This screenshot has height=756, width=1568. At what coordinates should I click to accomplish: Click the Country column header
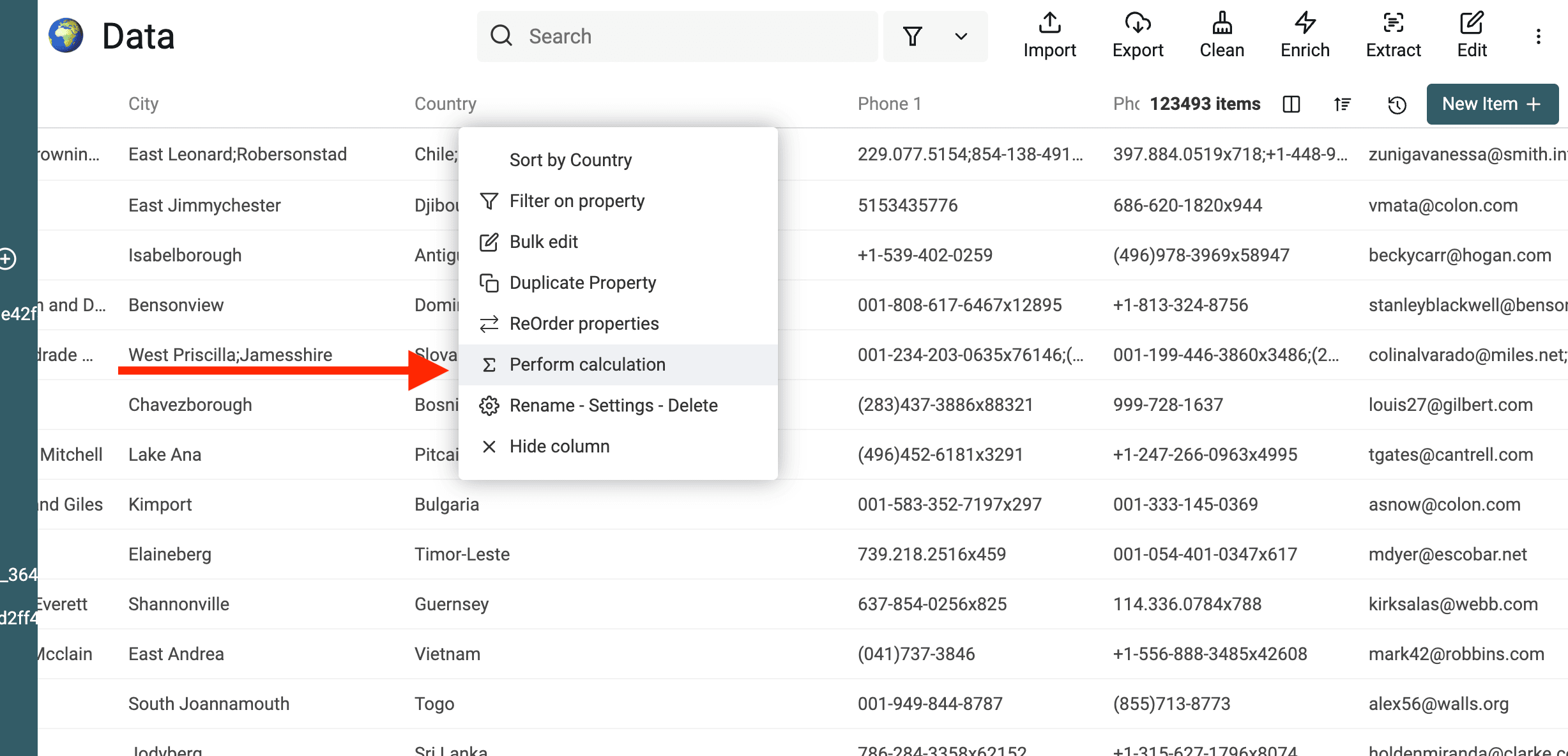tap(445, 104)
